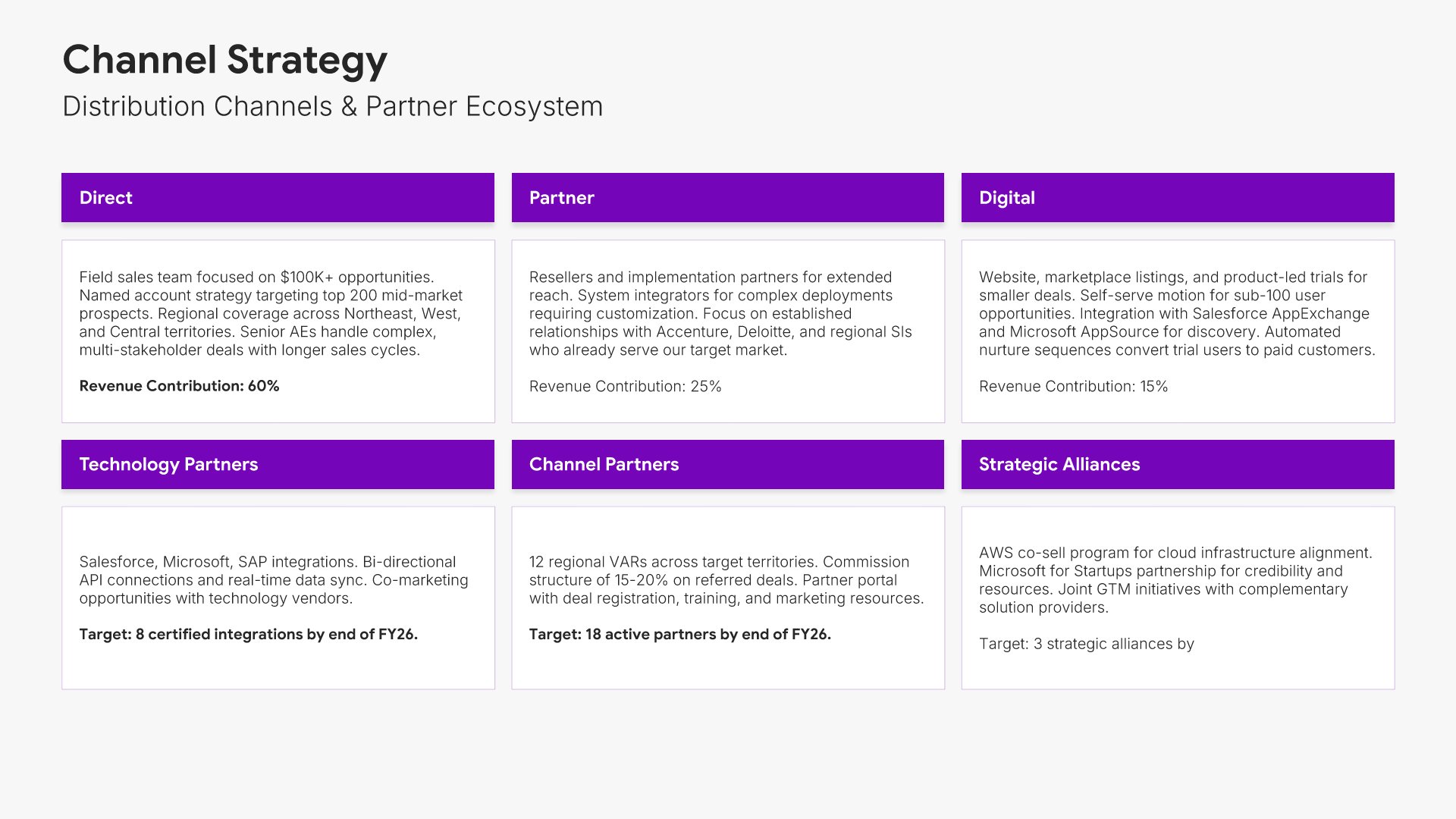Select the 8 certified integrations target line
This screenshot has width=1456, height=819.
248,635
